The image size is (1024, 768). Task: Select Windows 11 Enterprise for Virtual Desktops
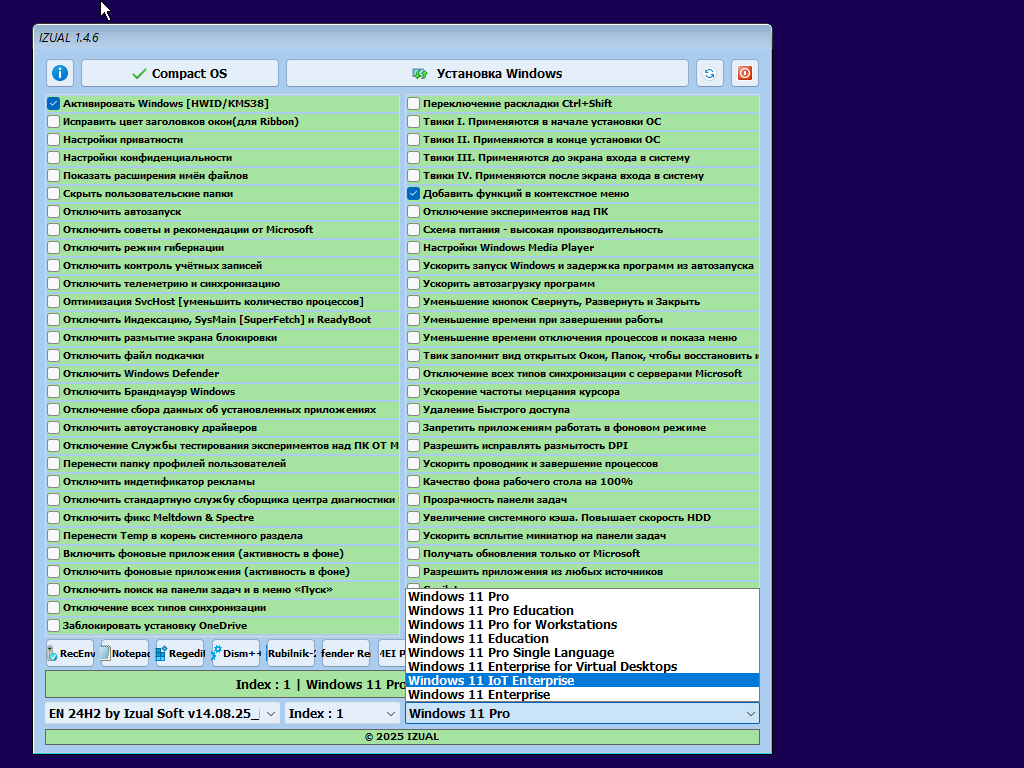coord(583,667)
